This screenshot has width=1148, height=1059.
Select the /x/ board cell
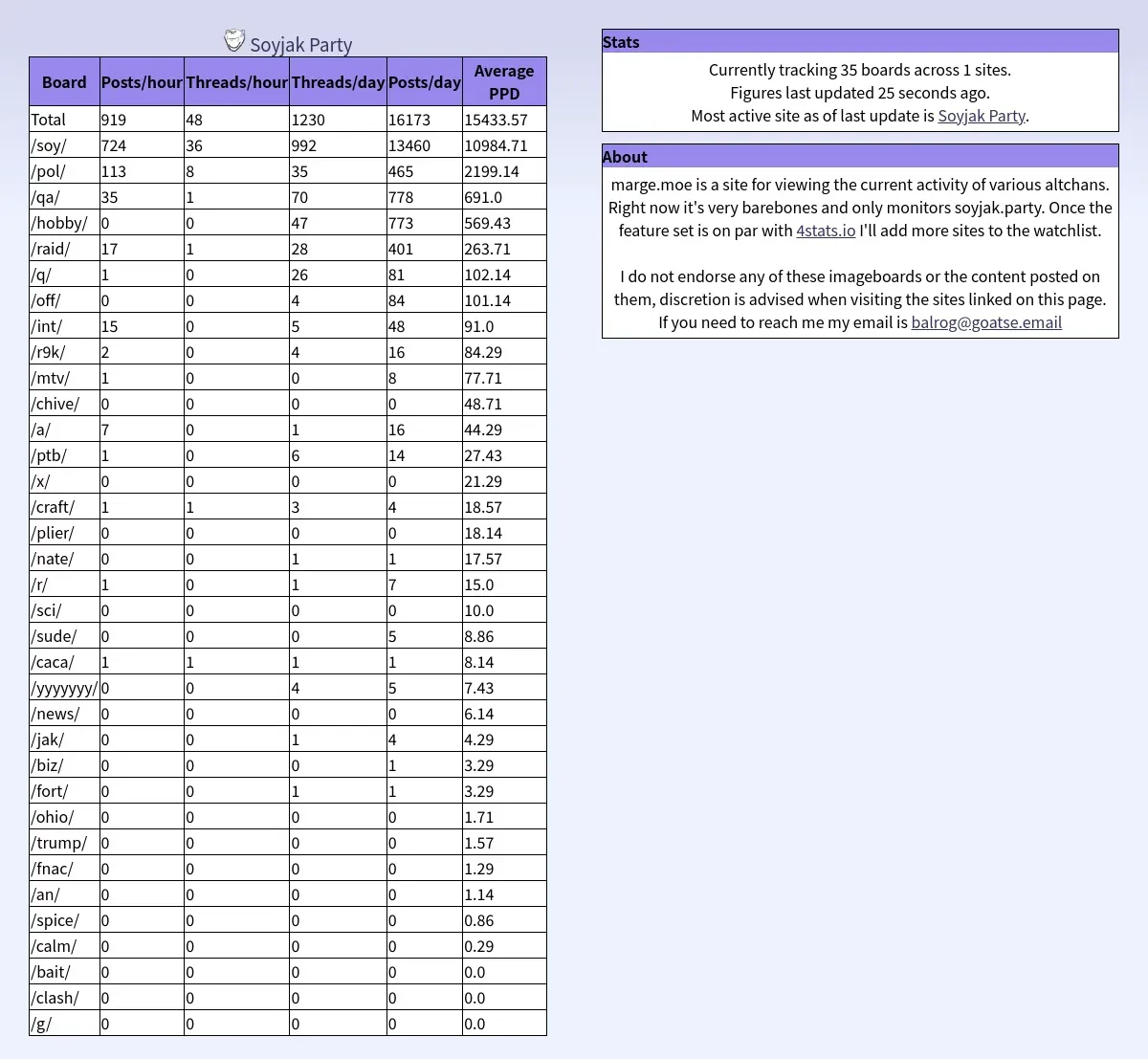pos(64,481)
